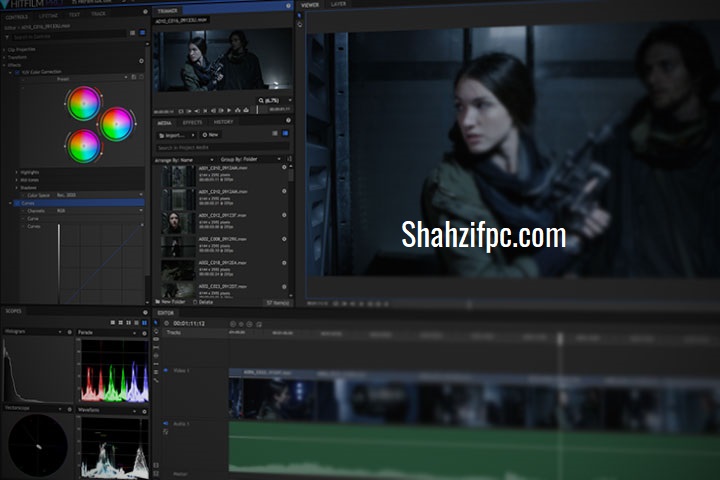
Task: Select the woman's face clip thumbnail
Action: point(178,223)
